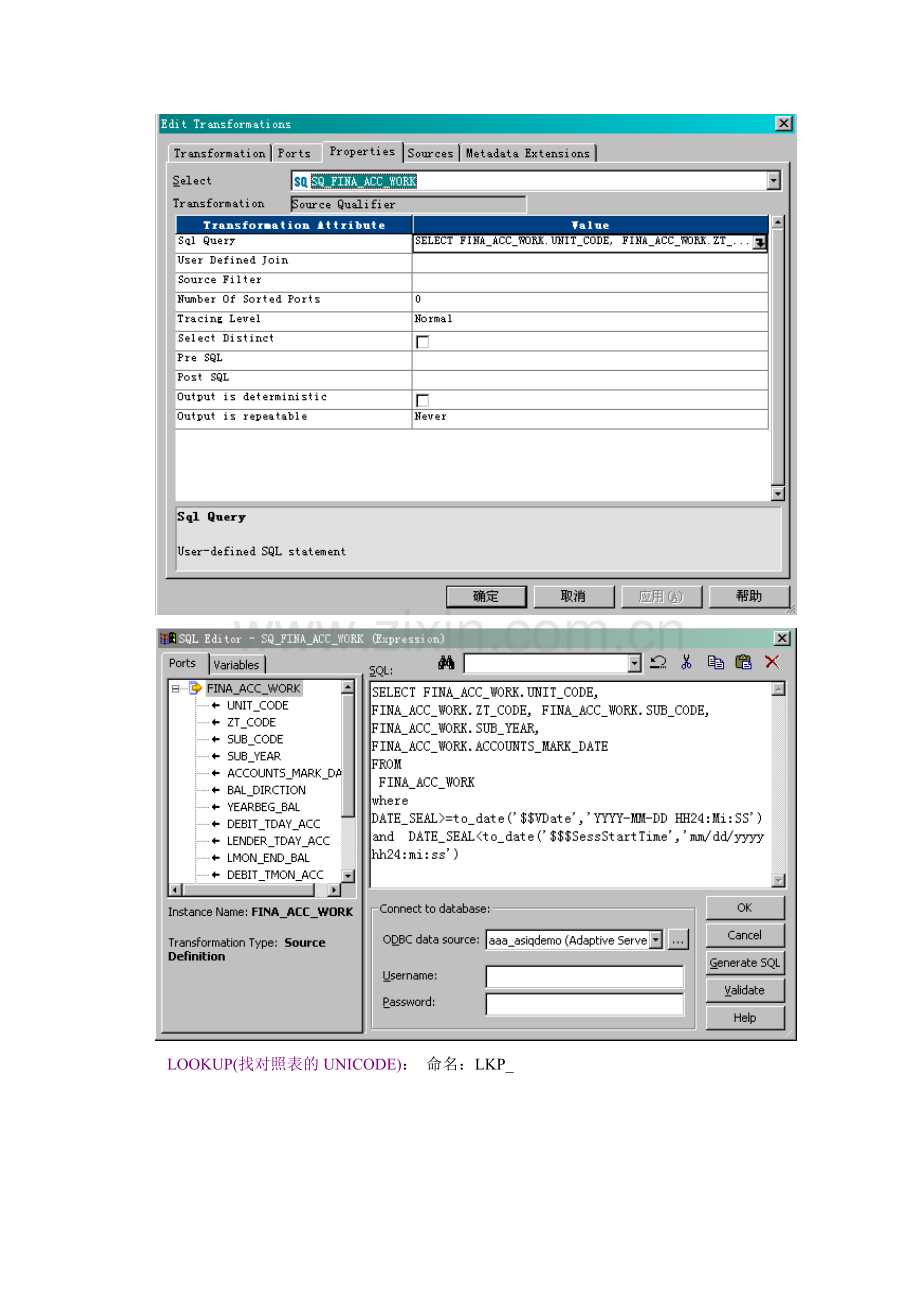Collapse the FINA_ACC_WORK tree node

tap(176, 688)
